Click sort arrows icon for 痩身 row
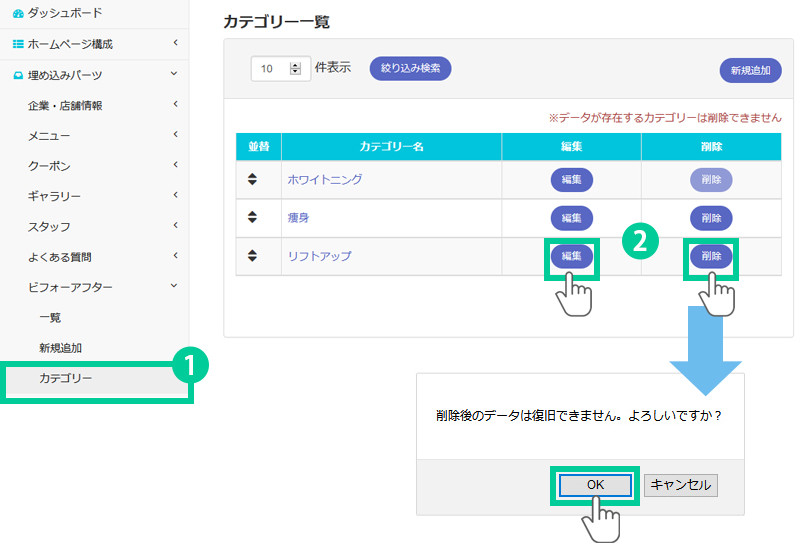The width and height of the screenshot is (800, 555). [253, 217]
